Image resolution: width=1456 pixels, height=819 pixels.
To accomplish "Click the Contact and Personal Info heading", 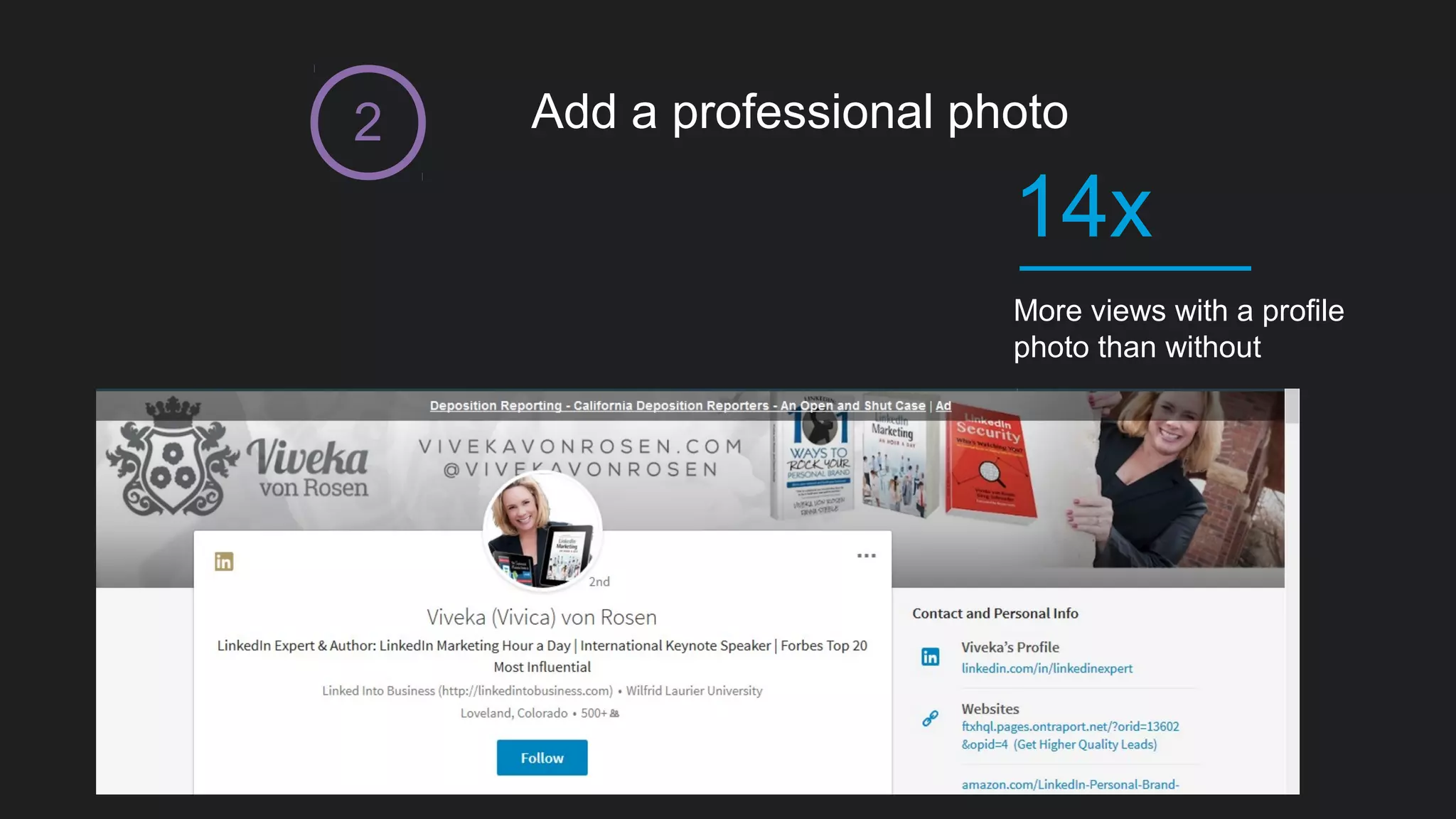I will (995, 613).
